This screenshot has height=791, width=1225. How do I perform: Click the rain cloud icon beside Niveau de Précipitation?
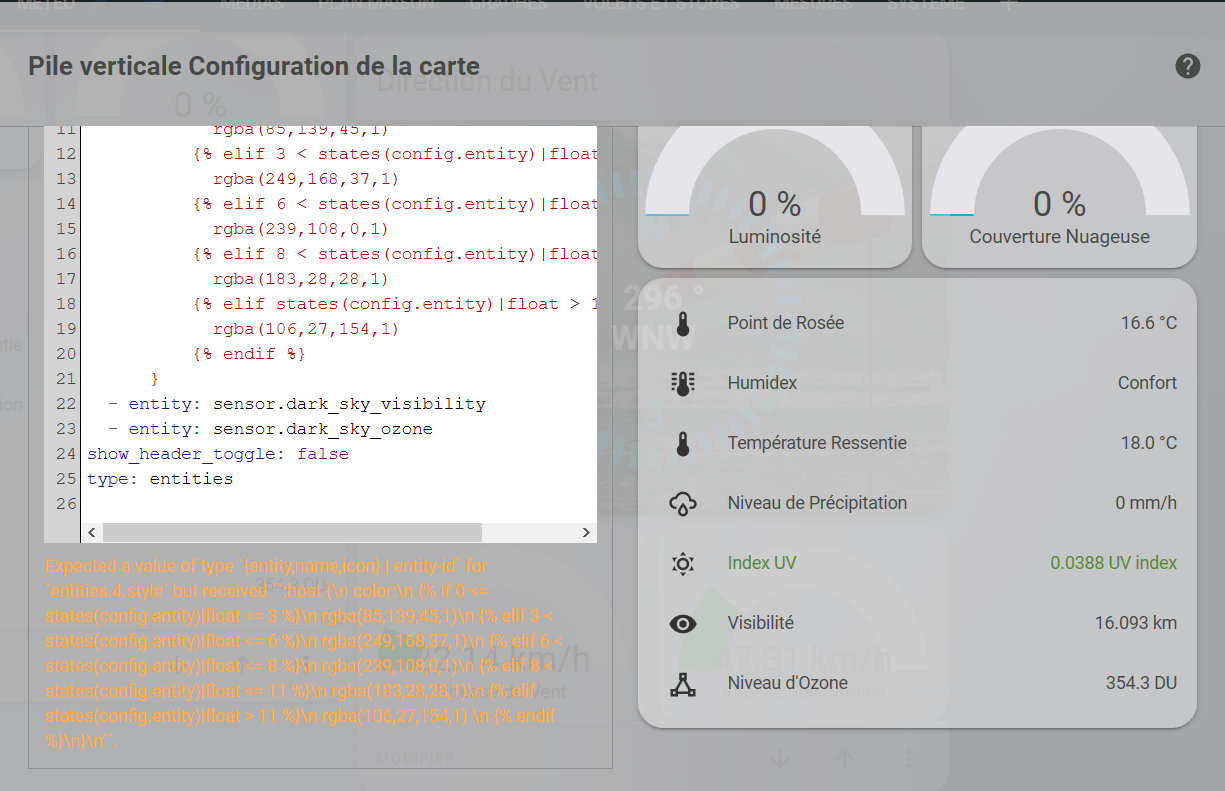(x=682, y=502)
